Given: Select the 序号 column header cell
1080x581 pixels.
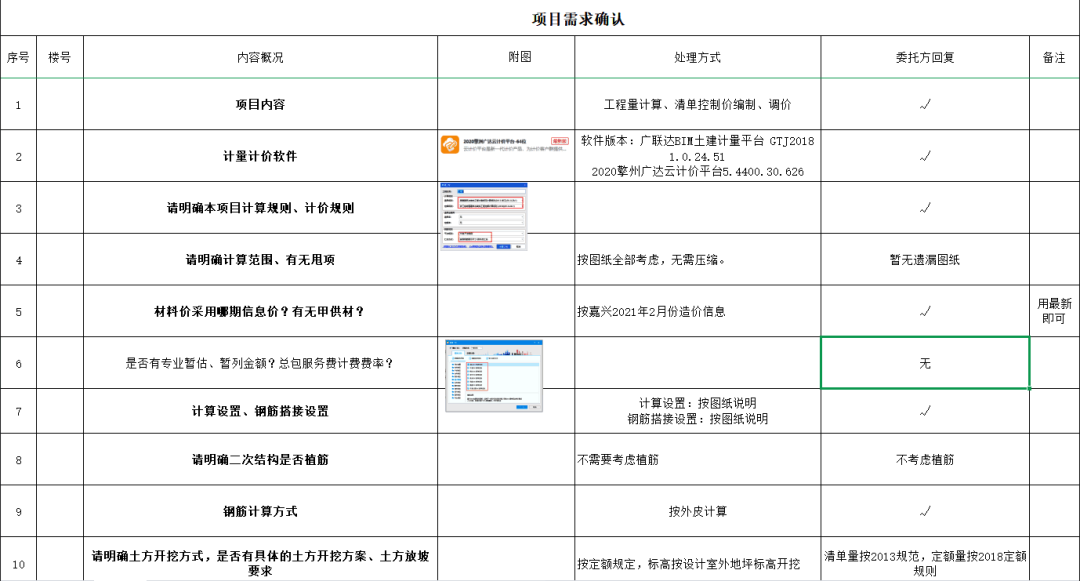Looking at the screenshot, I should click(18, 57).
